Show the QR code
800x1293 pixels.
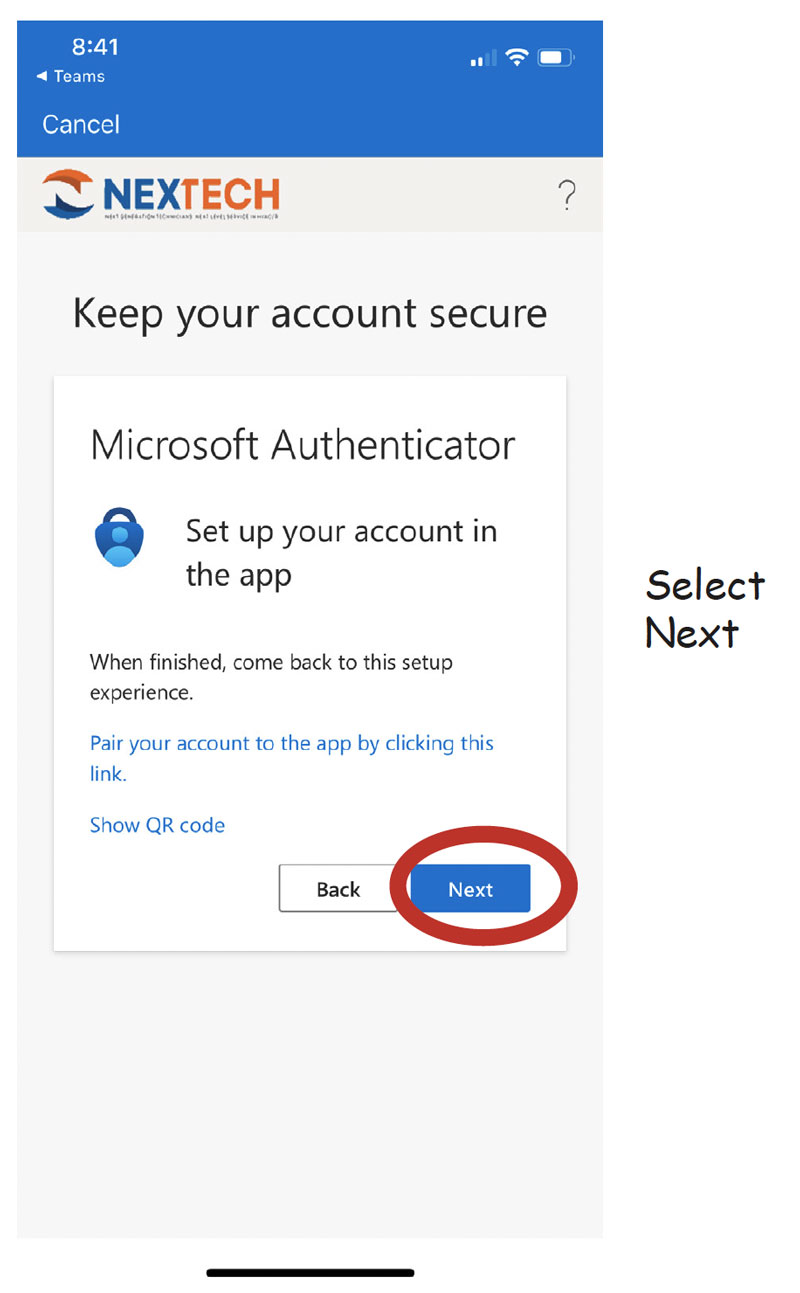pyautogui.click(x=157, y=825)
